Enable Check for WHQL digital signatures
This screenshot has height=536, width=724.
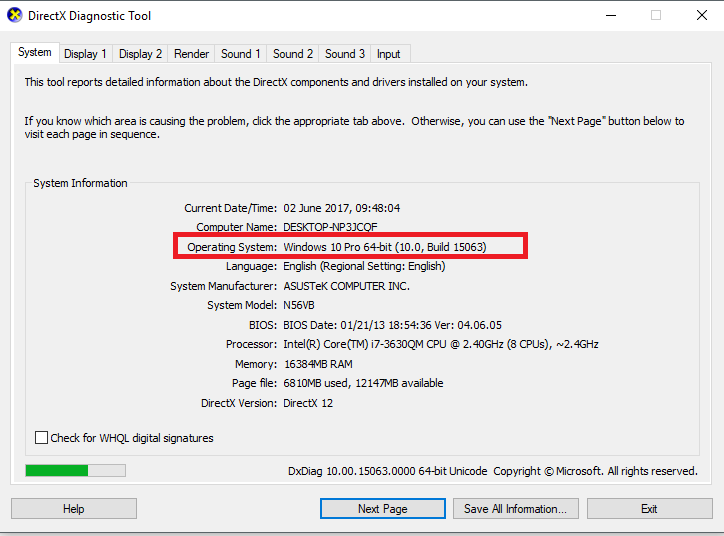42,438
